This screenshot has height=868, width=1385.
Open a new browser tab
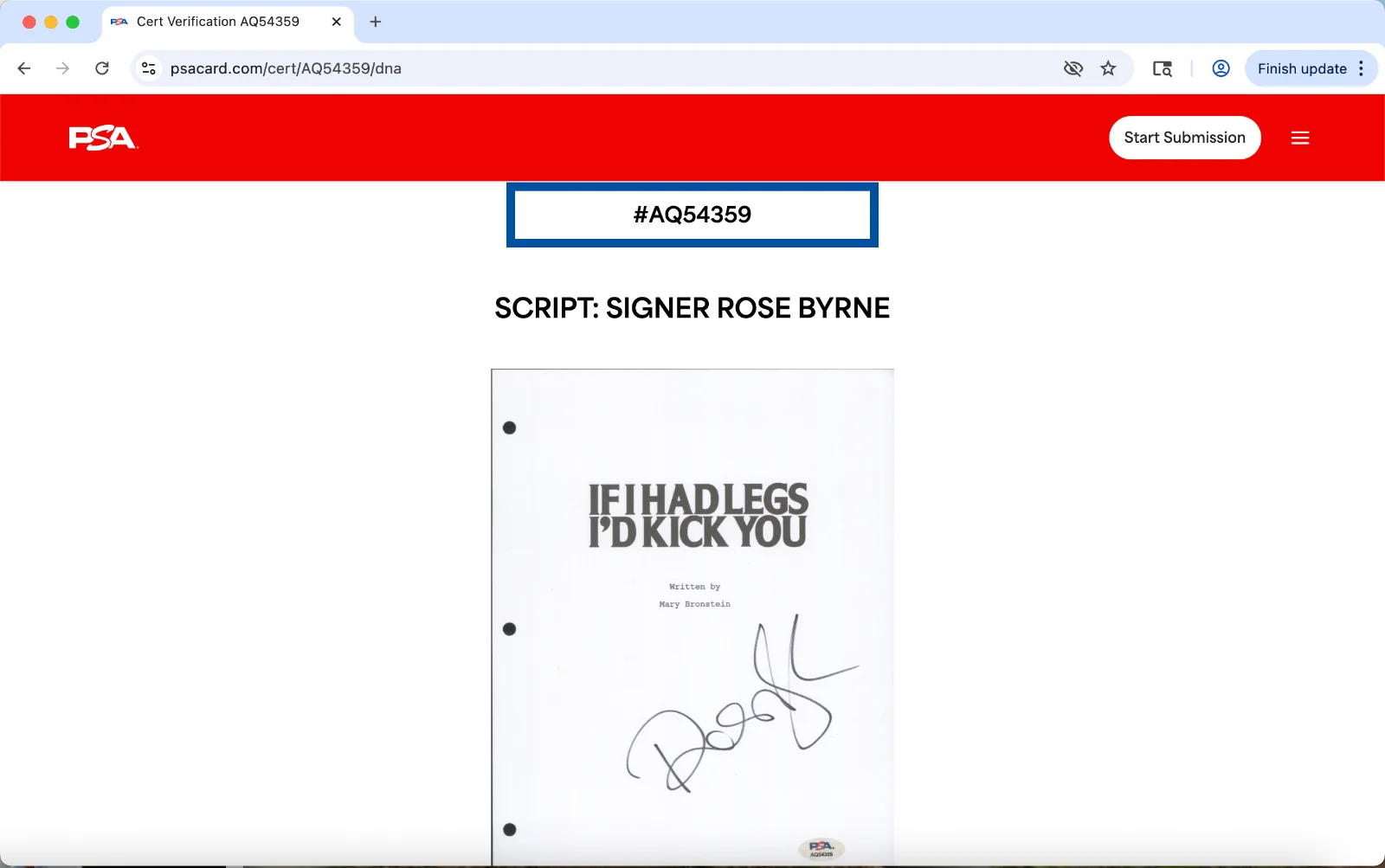[x=375, y=22]
